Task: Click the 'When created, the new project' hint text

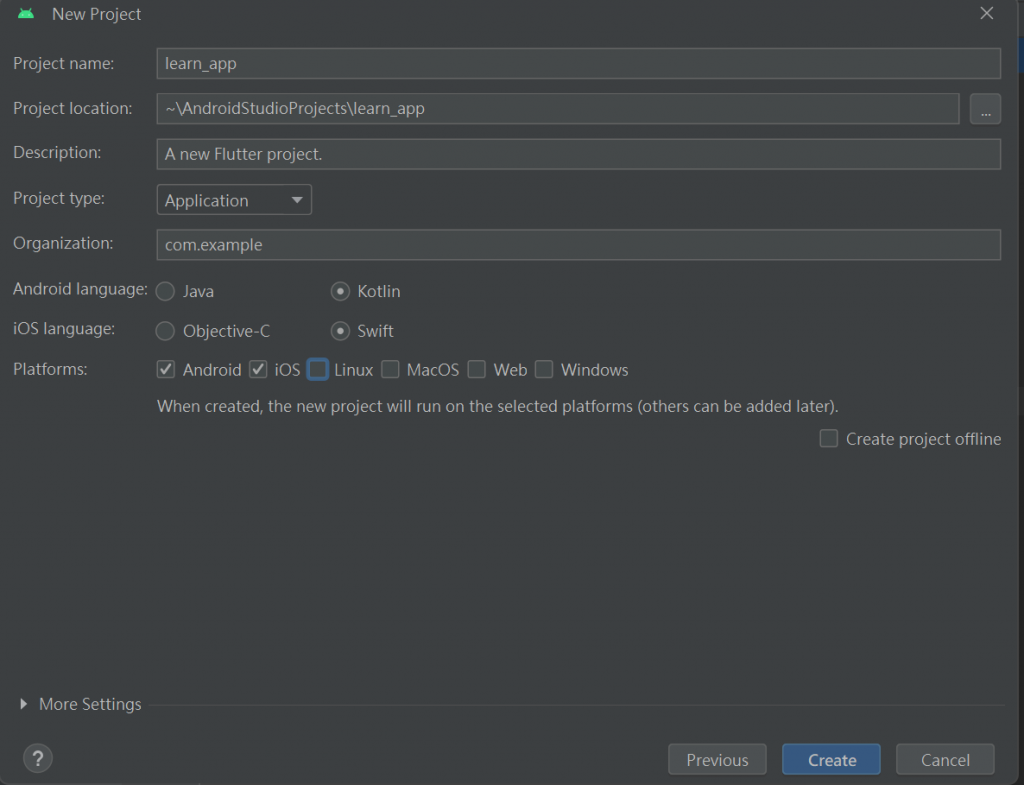Action: pyautogui.click(x=498, y=406)
